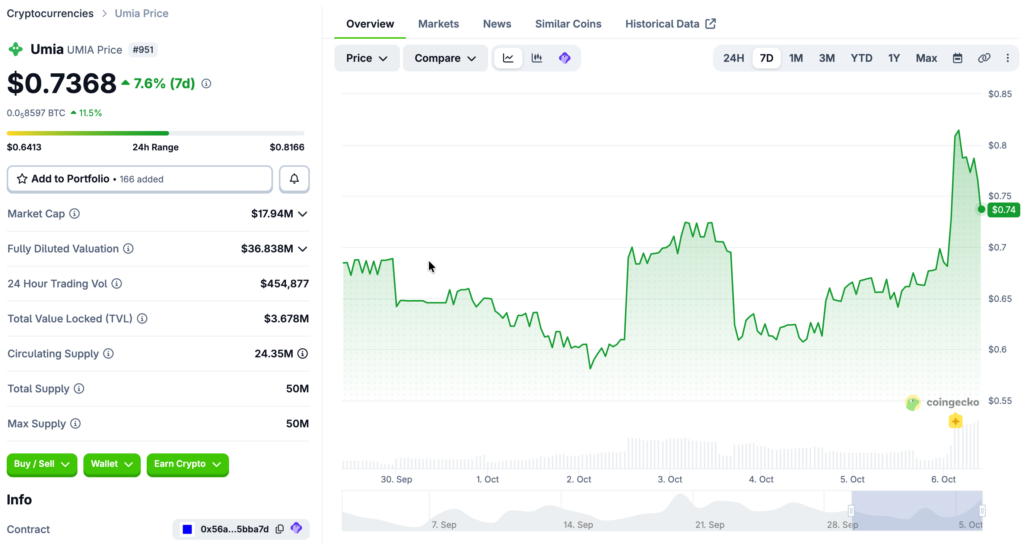This screenshot has height=545, width=1024.
Task: Click the $0.74 current price label
Action: pyautogui.click(x=1004, y=210)
